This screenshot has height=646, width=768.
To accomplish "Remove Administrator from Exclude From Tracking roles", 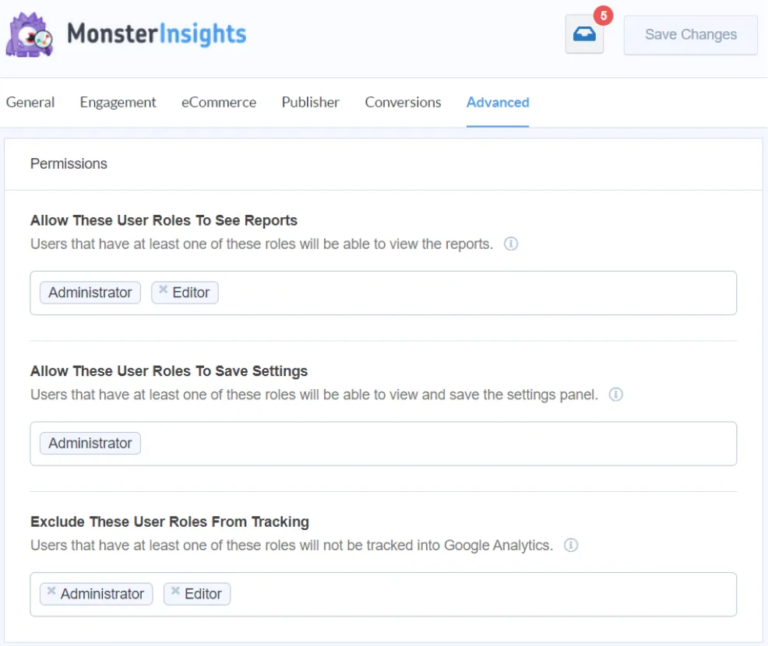I will (51, 591).
